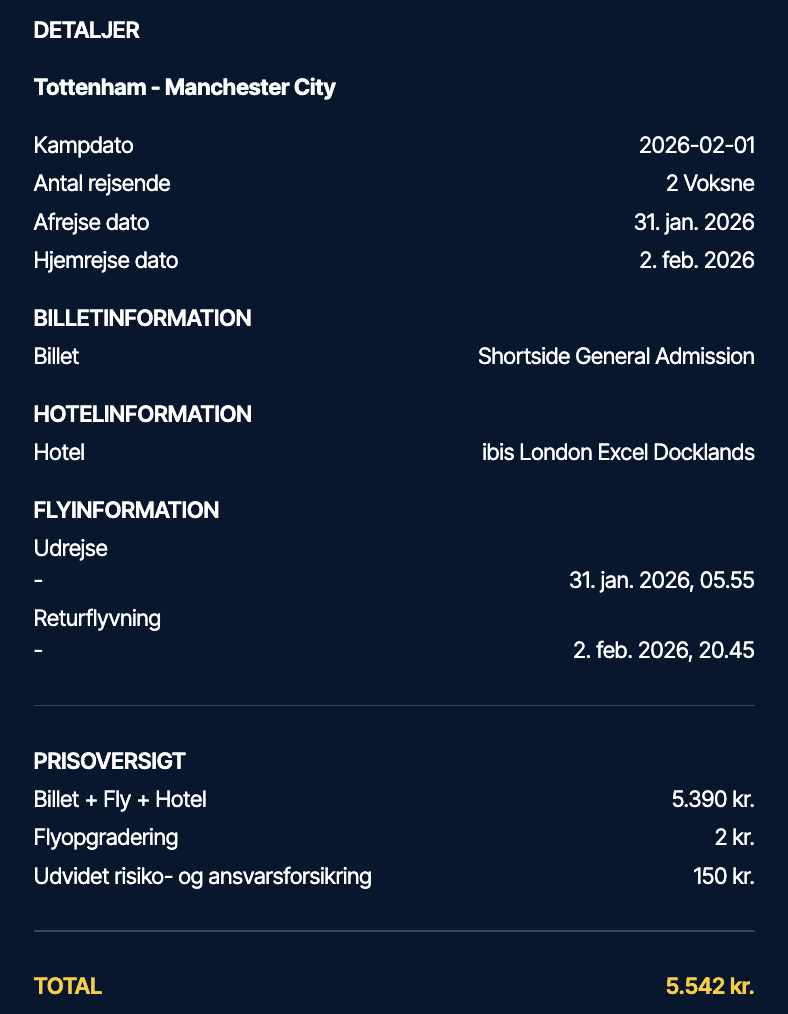Click the Afrejse dato label
Image resolution: width=788 pixels, height=1014 pixels.
pos(91,222)
